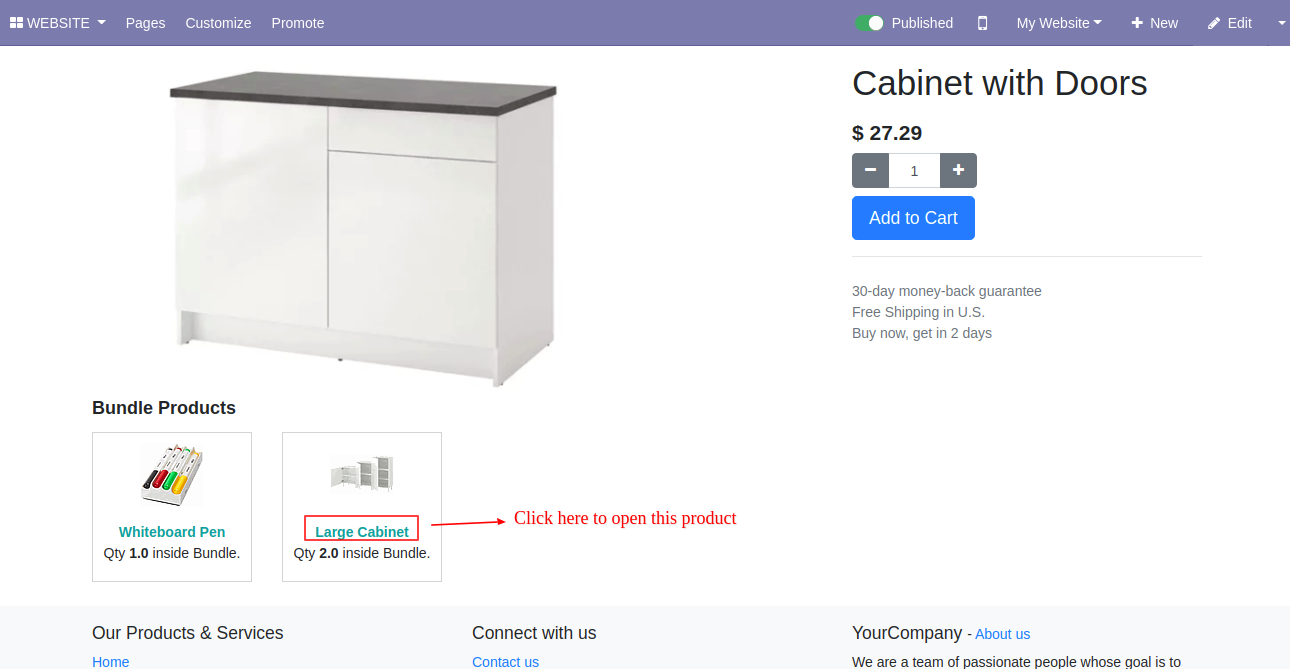Decrease quantity with the minus button
This screenshot has height=669, width=1290.
(x=870, y=170)
